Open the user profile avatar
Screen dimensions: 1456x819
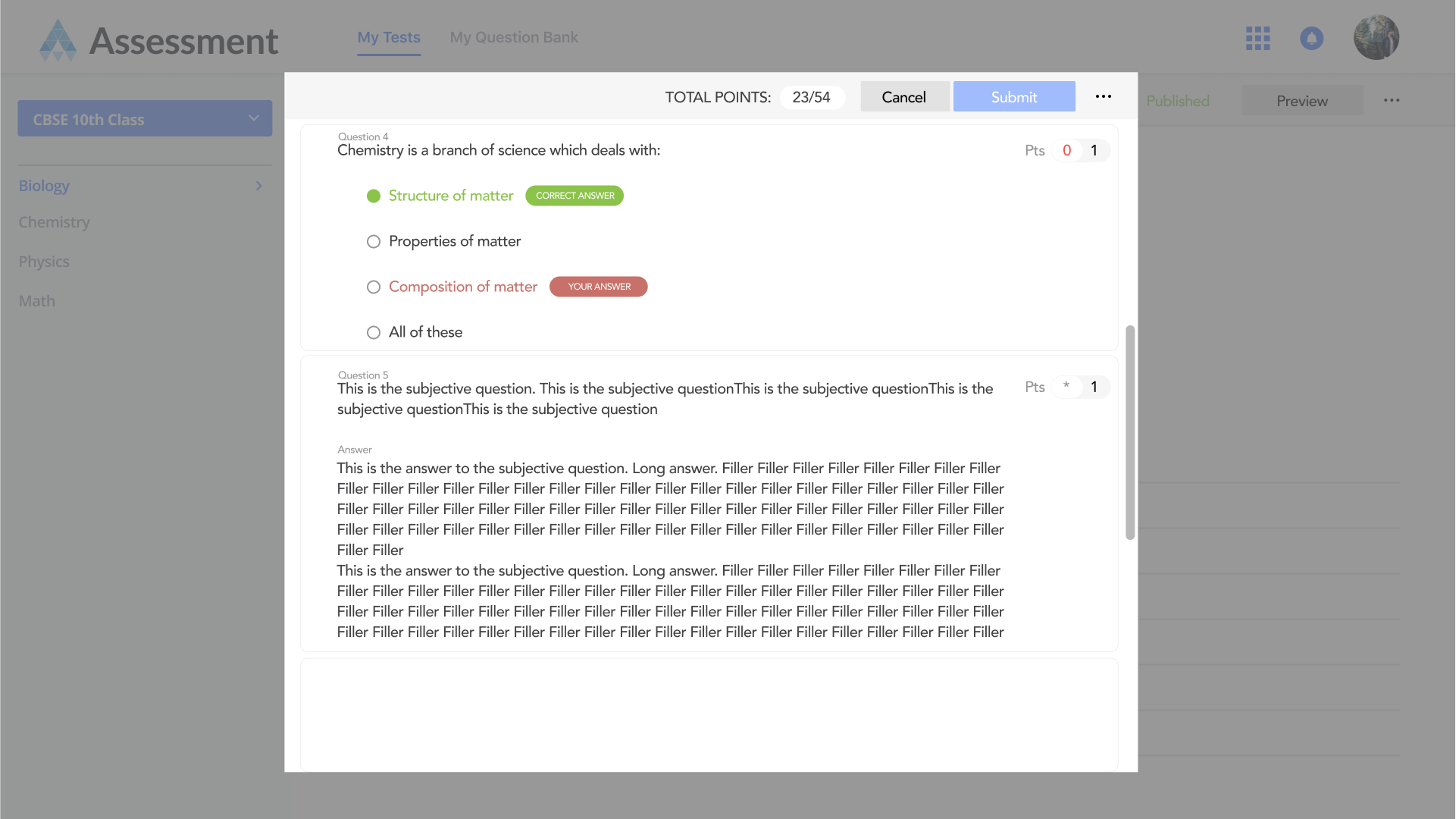tap(1376, 37)
